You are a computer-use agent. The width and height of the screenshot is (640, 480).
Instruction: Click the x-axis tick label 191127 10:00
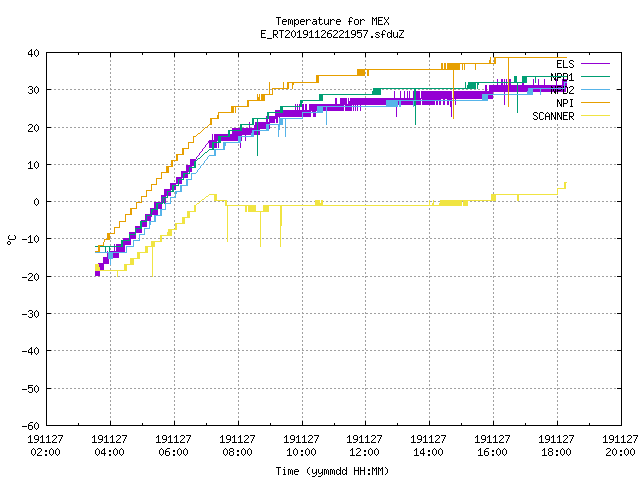tap(301, 445)
